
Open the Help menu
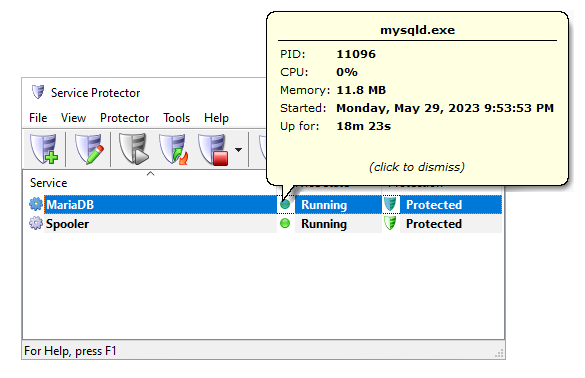pos(216,118)
